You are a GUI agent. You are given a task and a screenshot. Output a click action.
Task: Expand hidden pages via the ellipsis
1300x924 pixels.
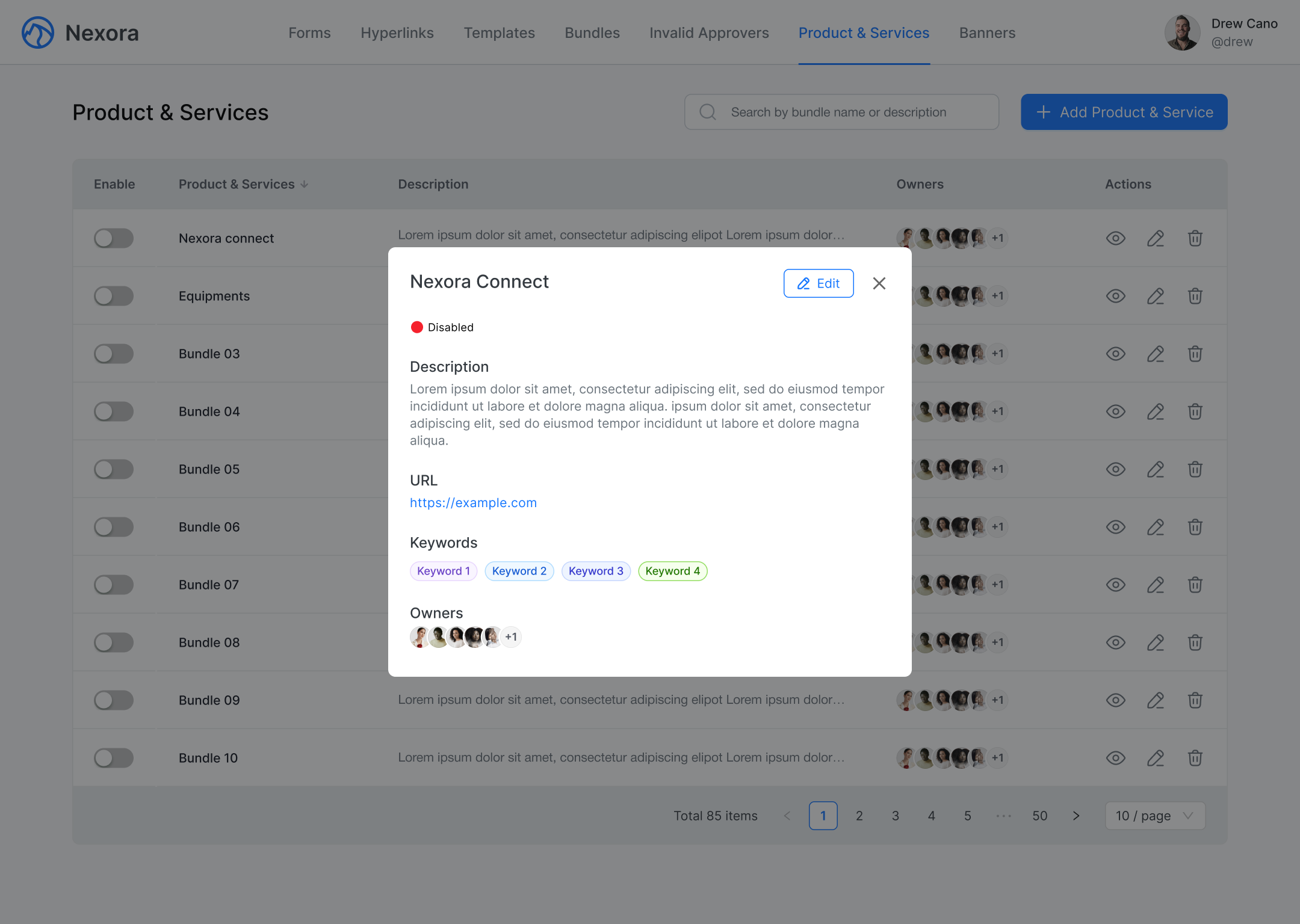(1003, 816)
